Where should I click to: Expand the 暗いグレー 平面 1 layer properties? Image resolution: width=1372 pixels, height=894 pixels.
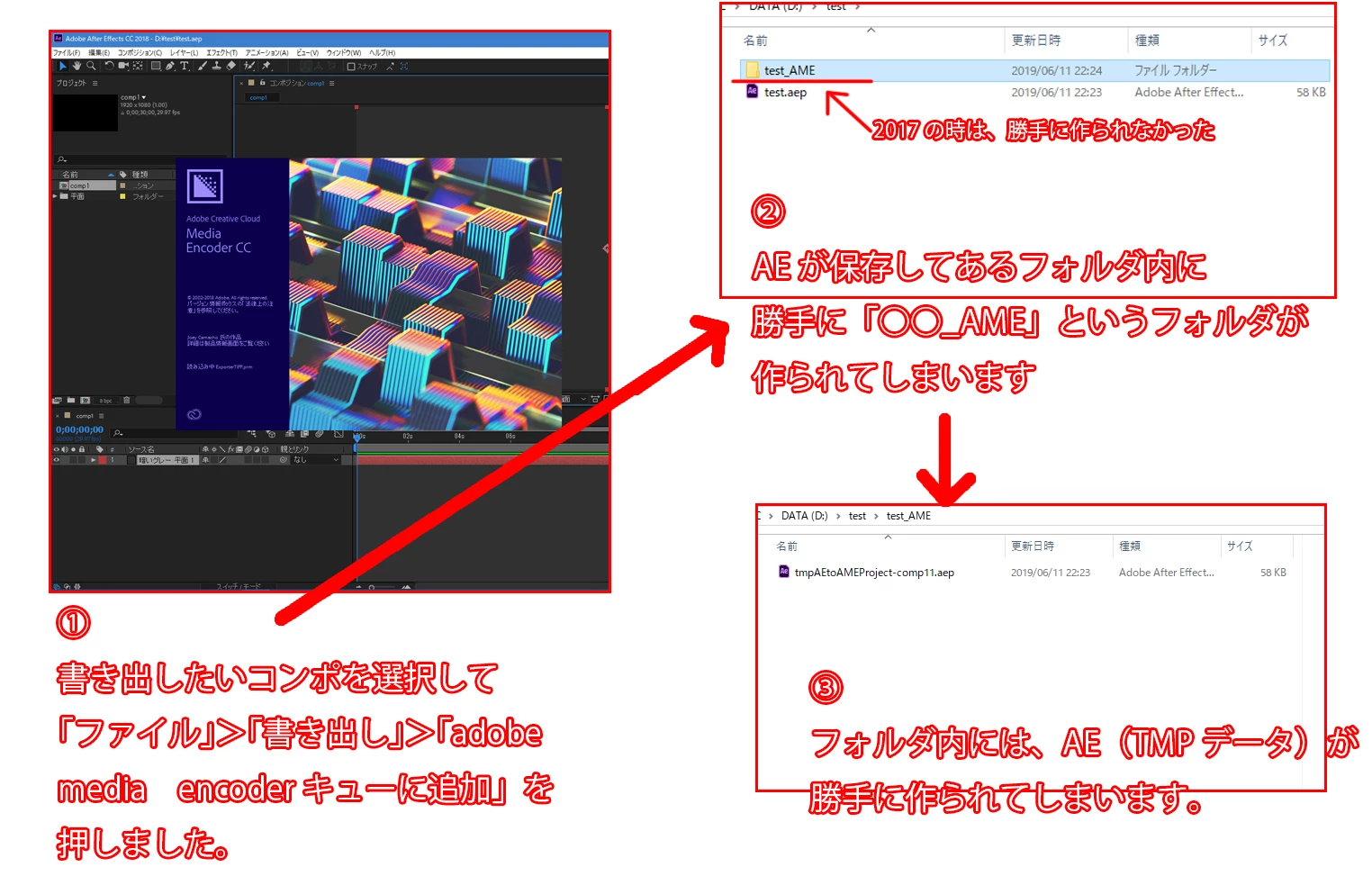pos(93,459)
